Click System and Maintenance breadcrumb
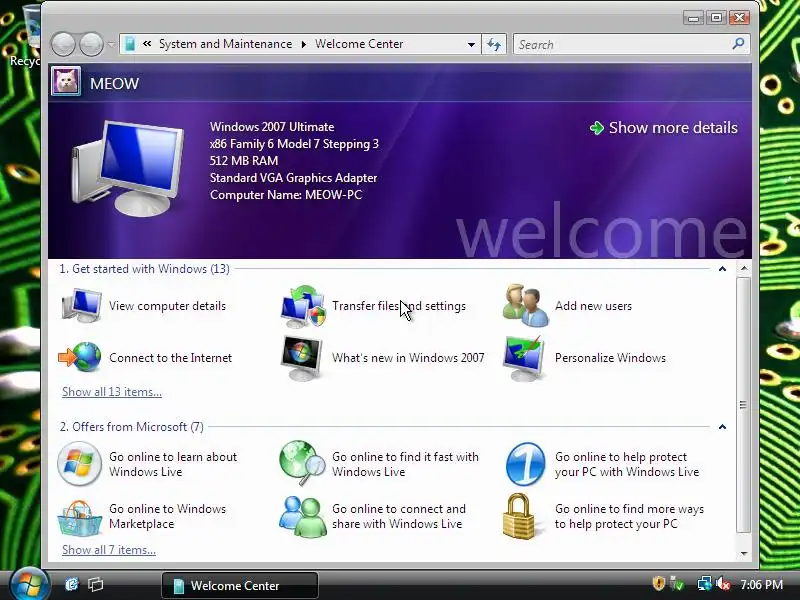 pyautogui.click(x=226, y=44)
